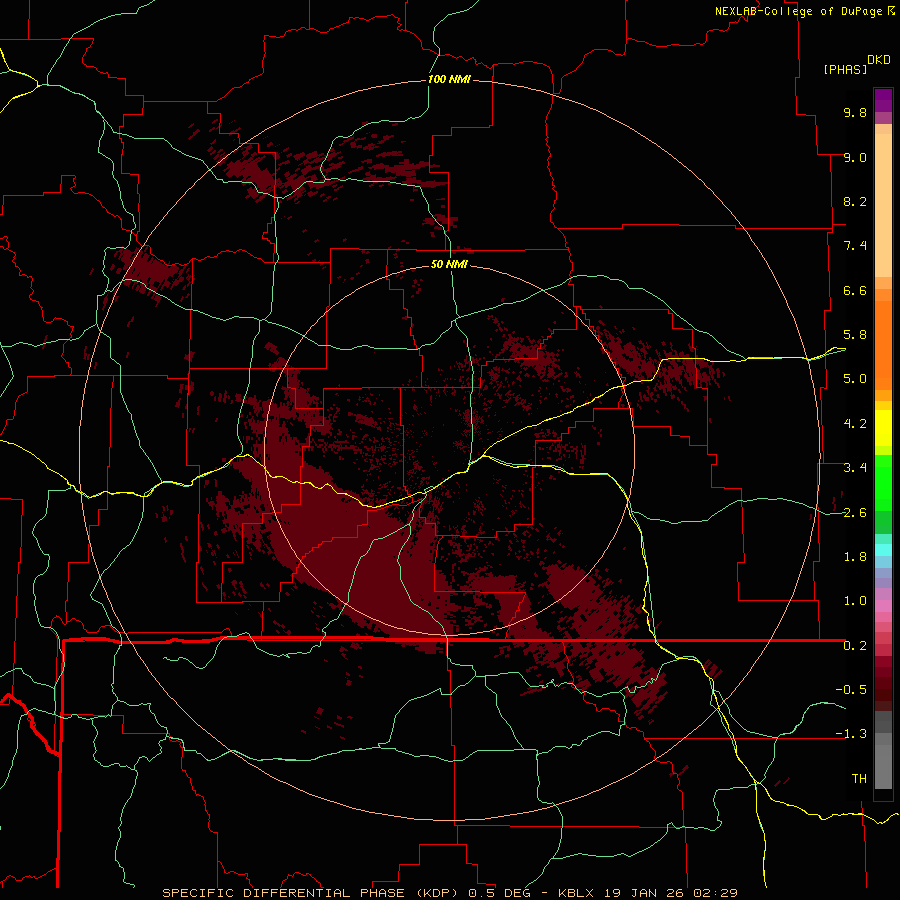Click the 6.6 legend value
The image size is (900, 900).
coord(855,290)
